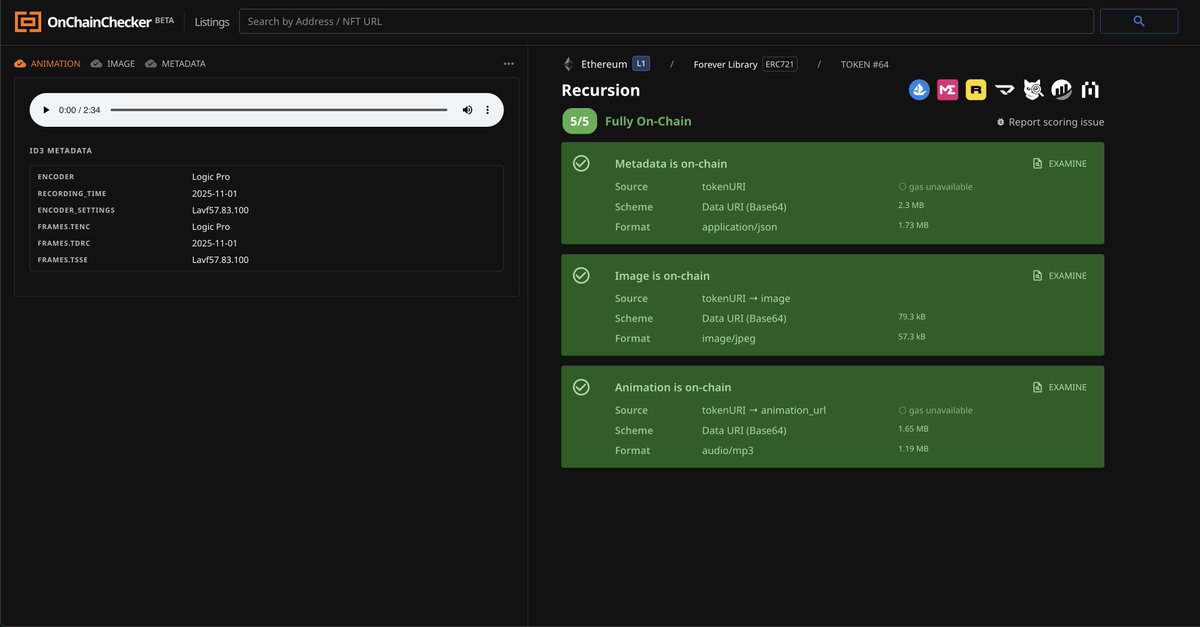Click the tokenURI → image source value
This screenshot has height=627, width=1200.
746,298
